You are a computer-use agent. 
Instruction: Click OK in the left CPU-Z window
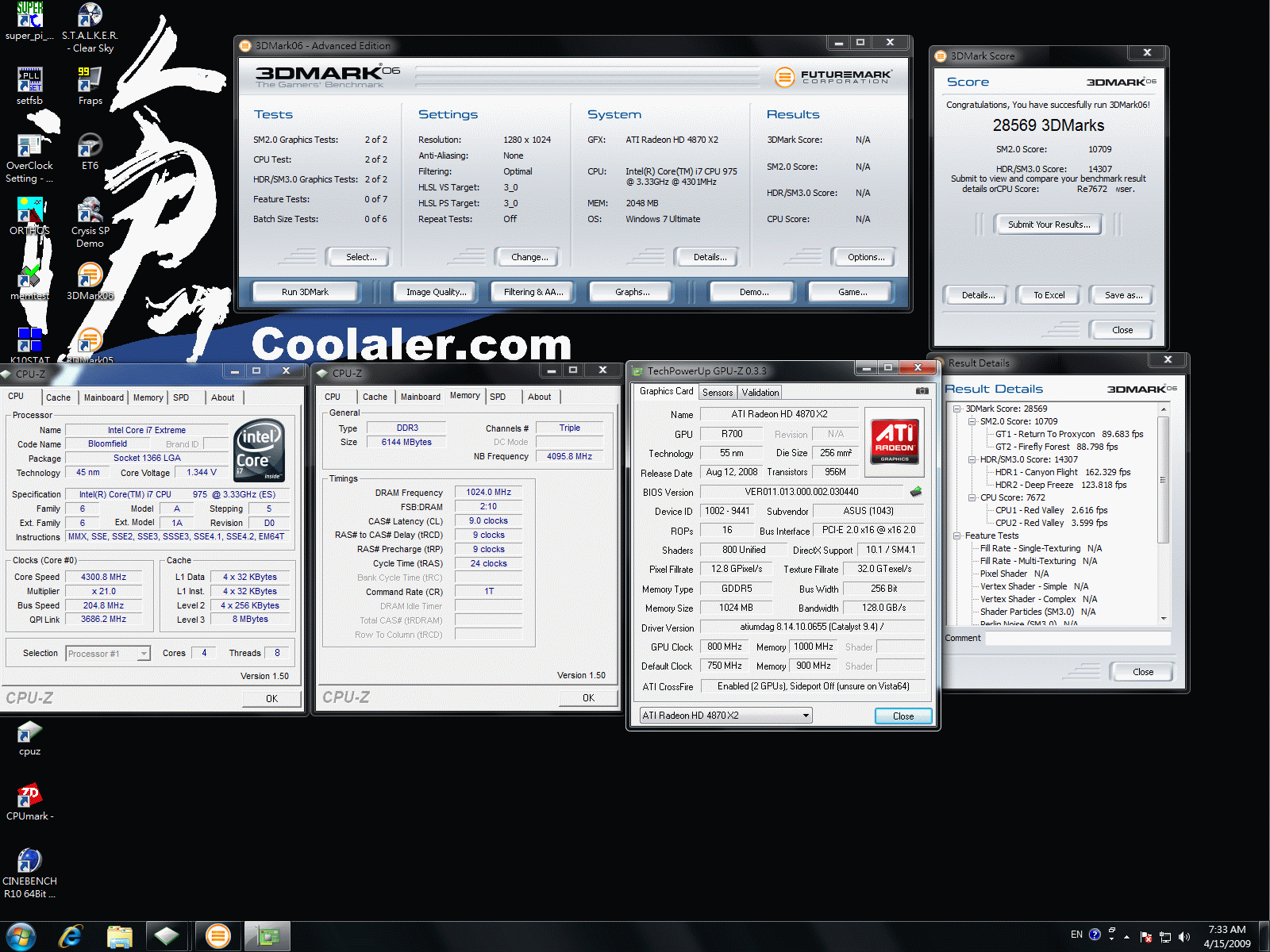tap(271, 699)
